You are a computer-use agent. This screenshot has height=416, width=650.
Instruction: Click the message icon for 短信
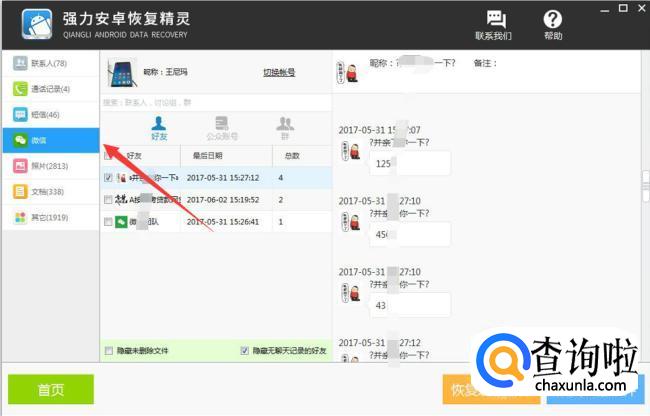(x=20, y=115)
